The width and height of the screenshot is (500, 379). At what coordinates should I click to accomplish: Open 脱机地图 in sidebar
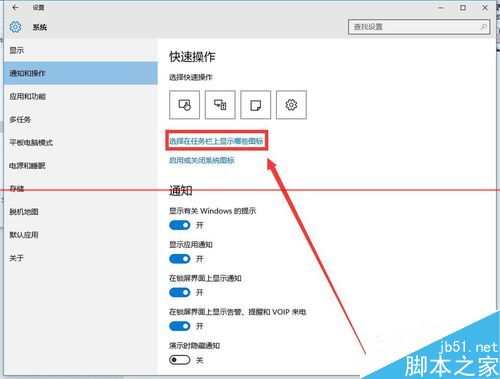tap(81, 212)
